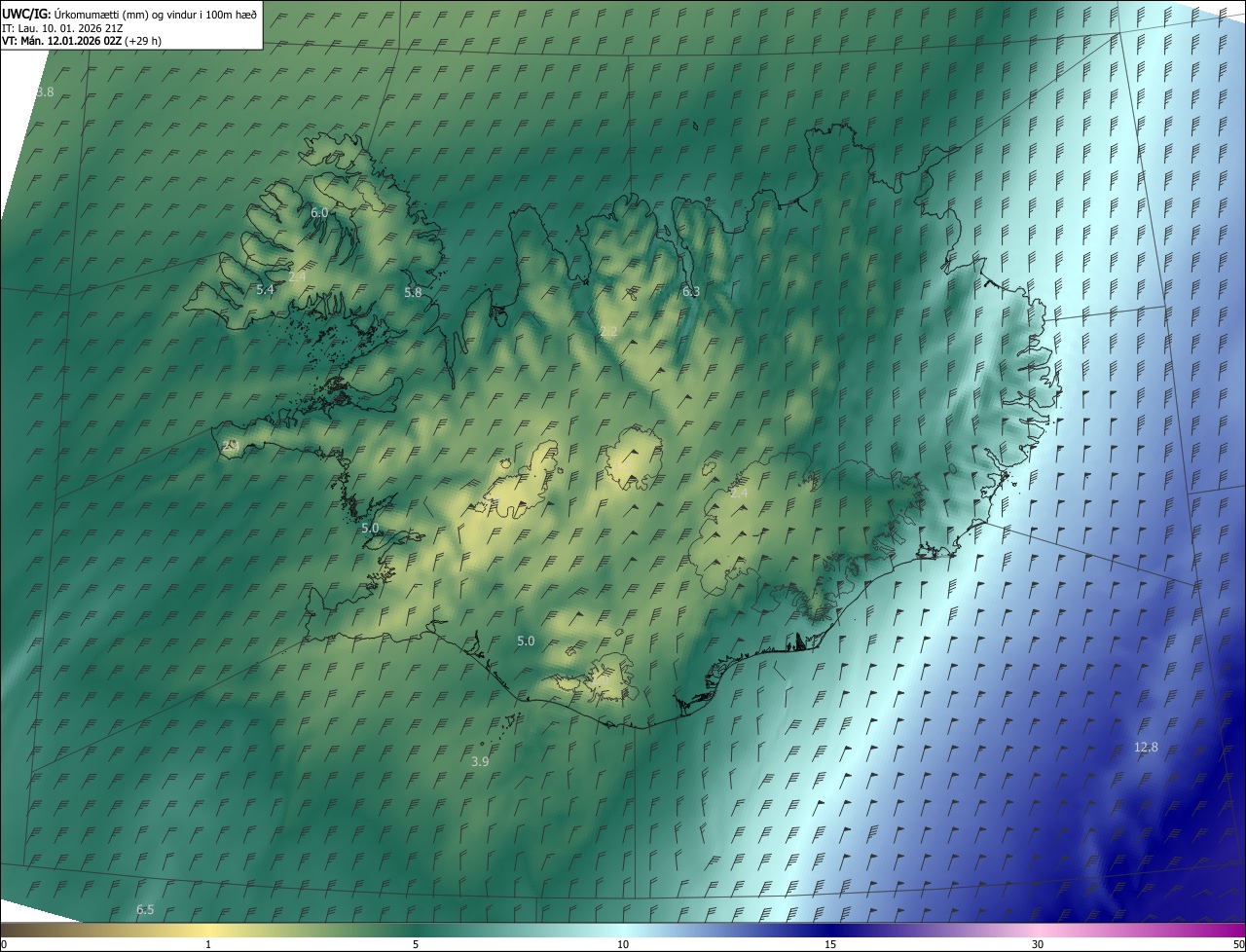Click the 10 tick on the colour scale
Viewport: 1246px width, 952px height.
pyautogui.click(x=623, y=944)
